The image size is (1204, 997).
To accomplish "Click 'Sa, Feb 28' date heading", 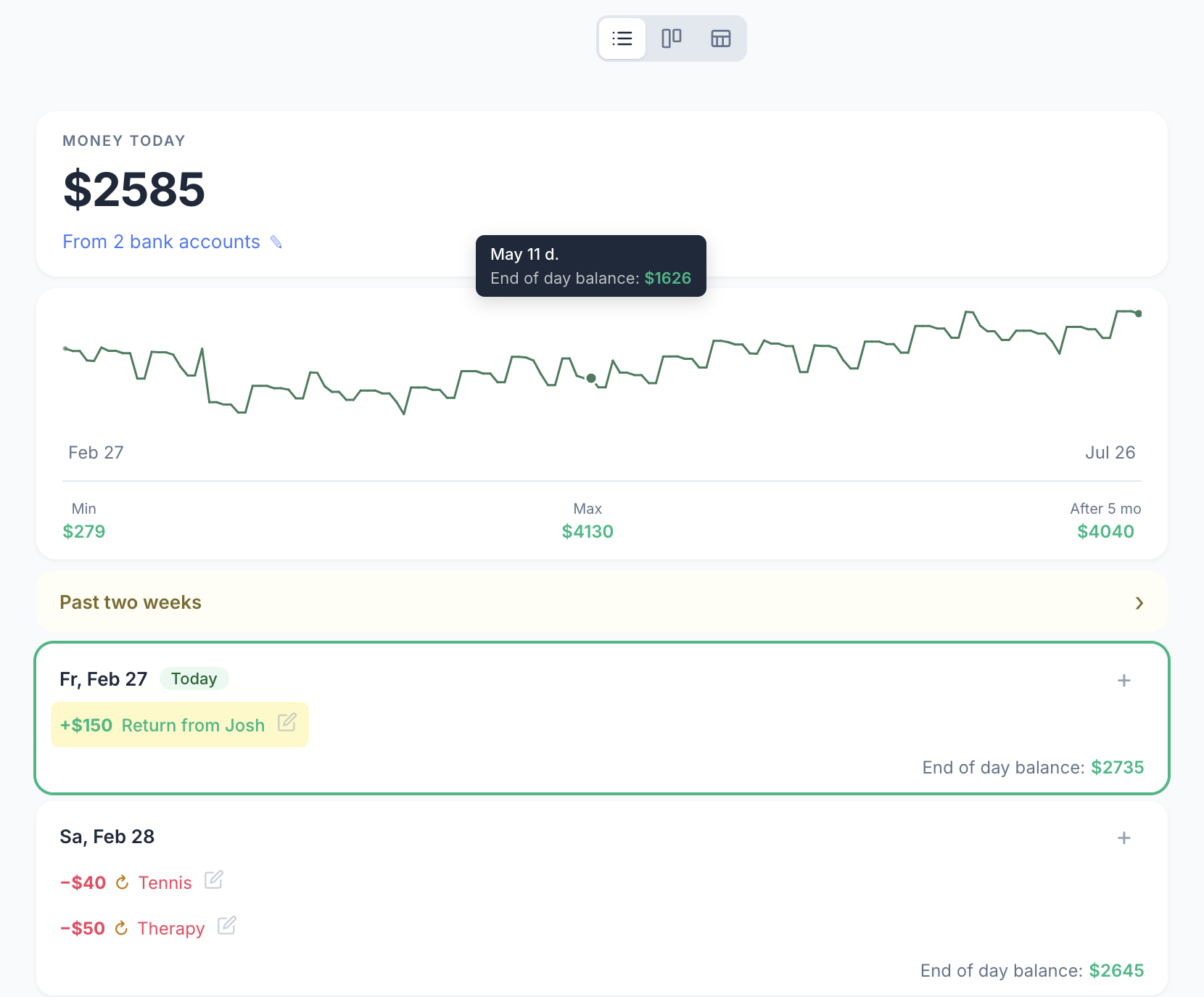I will click(x=107, y=837).
